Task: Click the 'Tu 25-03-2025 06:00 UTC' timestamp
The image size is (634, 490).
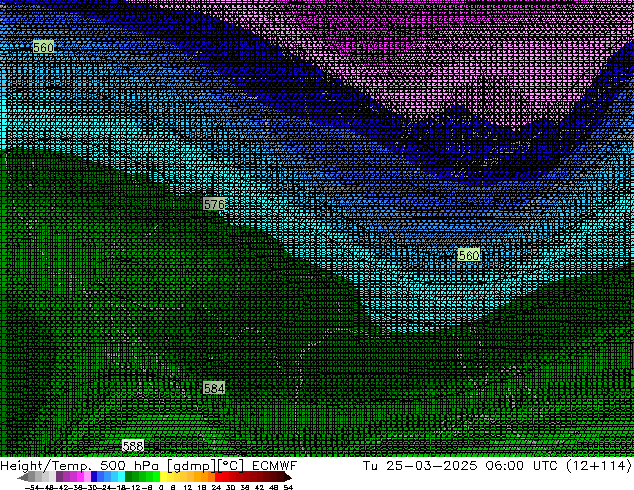Action: tap(459, 465)
